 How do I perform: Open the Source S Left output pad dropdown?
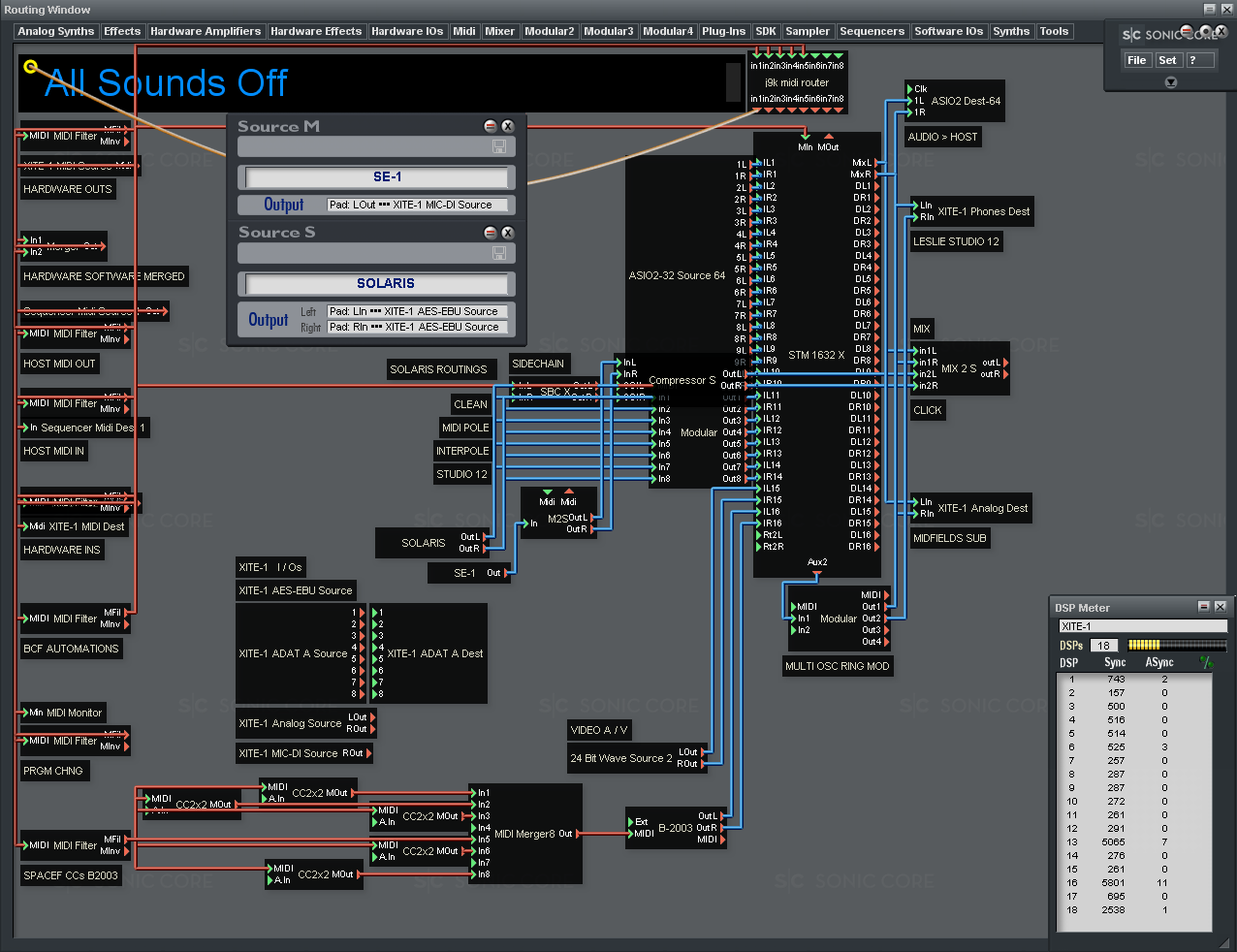pyautogui.click(x=417, y=311)
